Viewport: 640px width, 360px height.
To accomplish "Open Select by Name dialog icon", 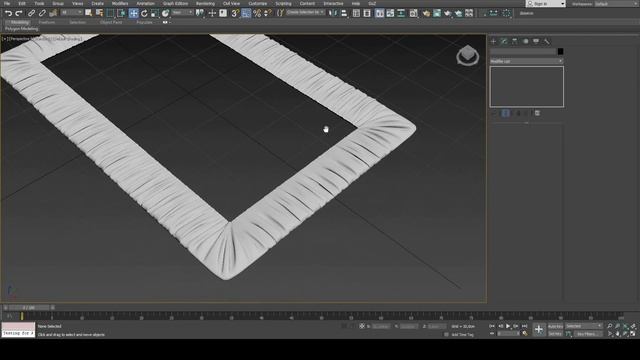I will click(99, 13).
